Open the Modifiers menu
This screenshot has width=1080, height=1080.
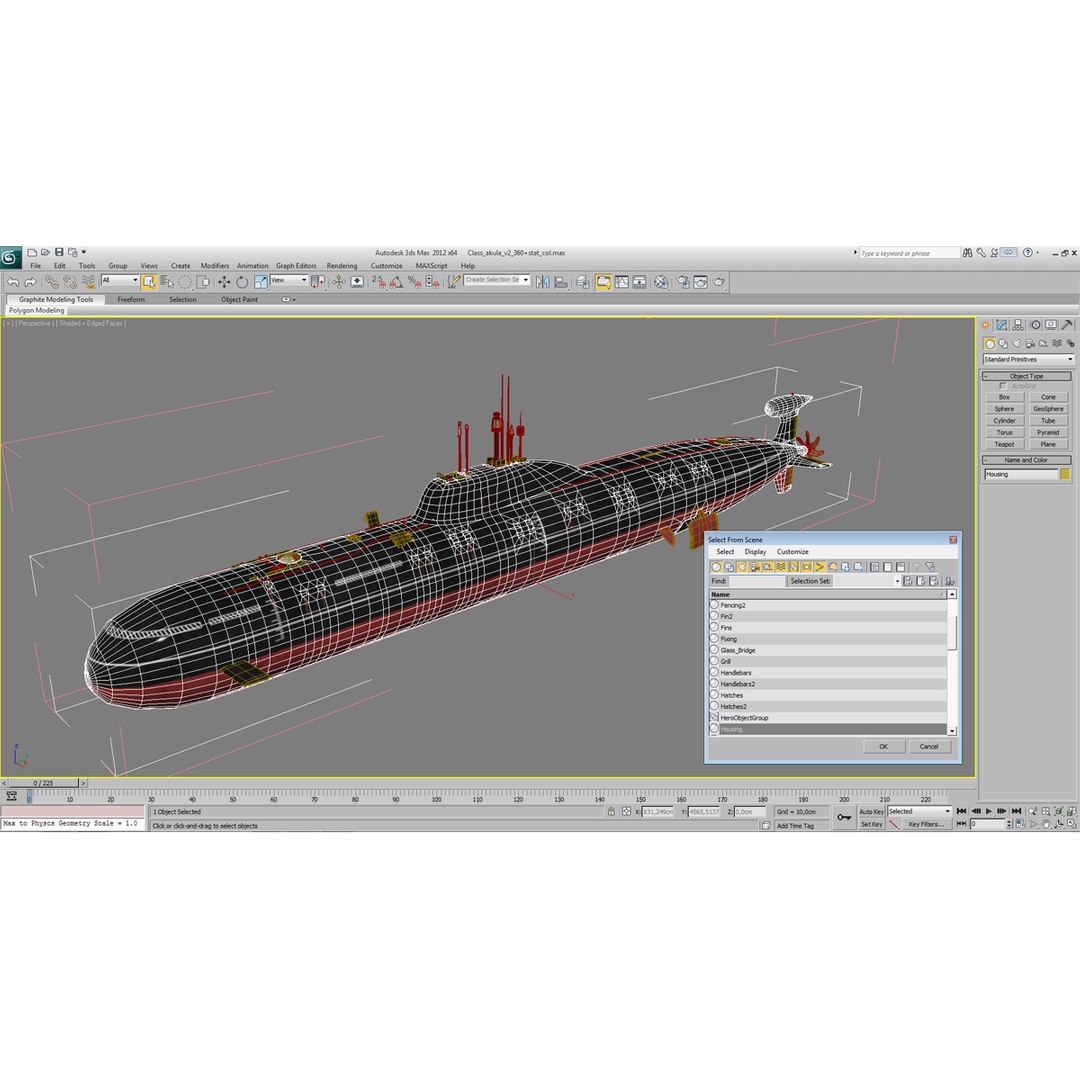coord(215,266)
